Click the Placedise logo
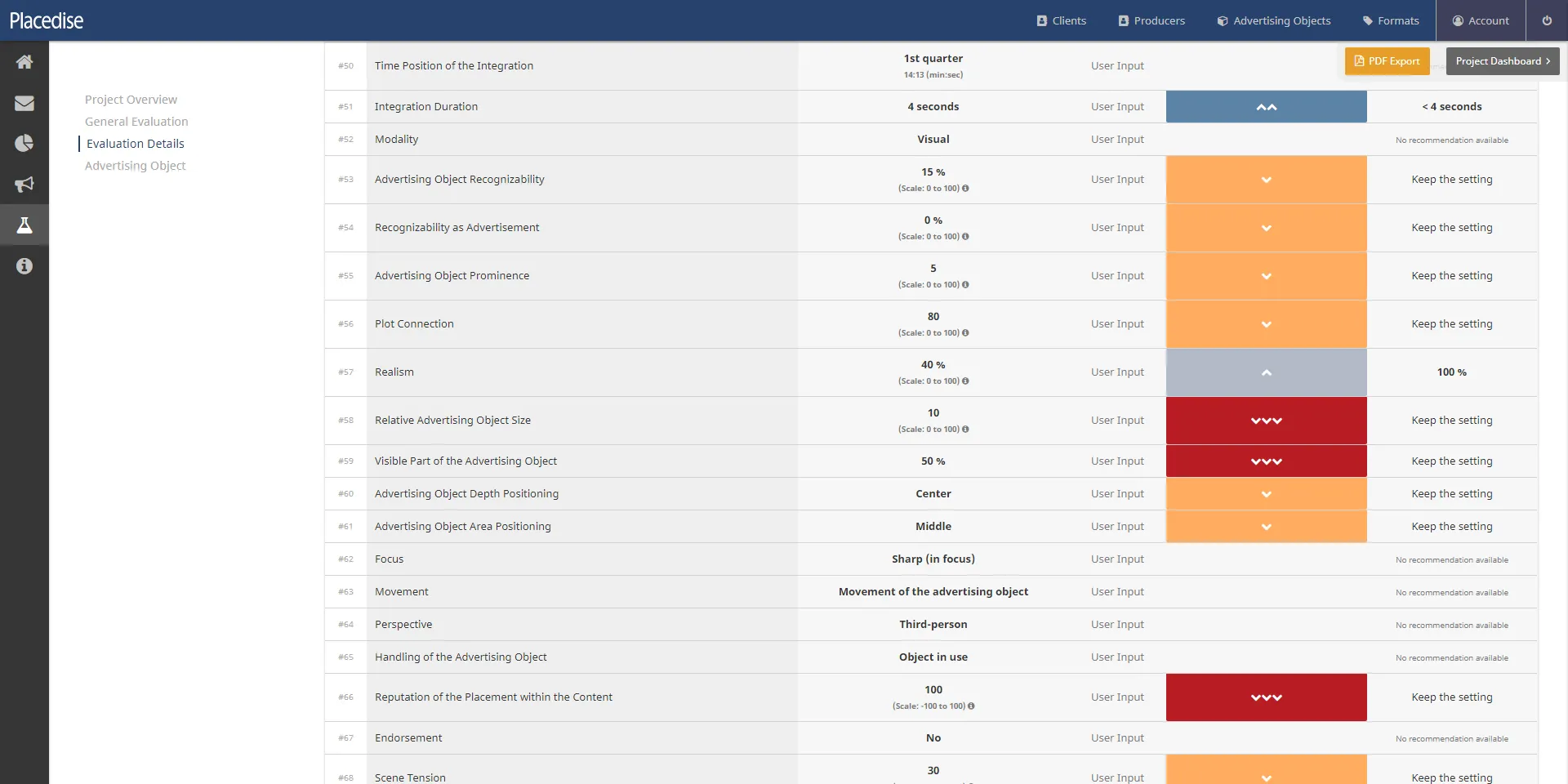This screenshot has height=784, width=1568. point(46,20)
